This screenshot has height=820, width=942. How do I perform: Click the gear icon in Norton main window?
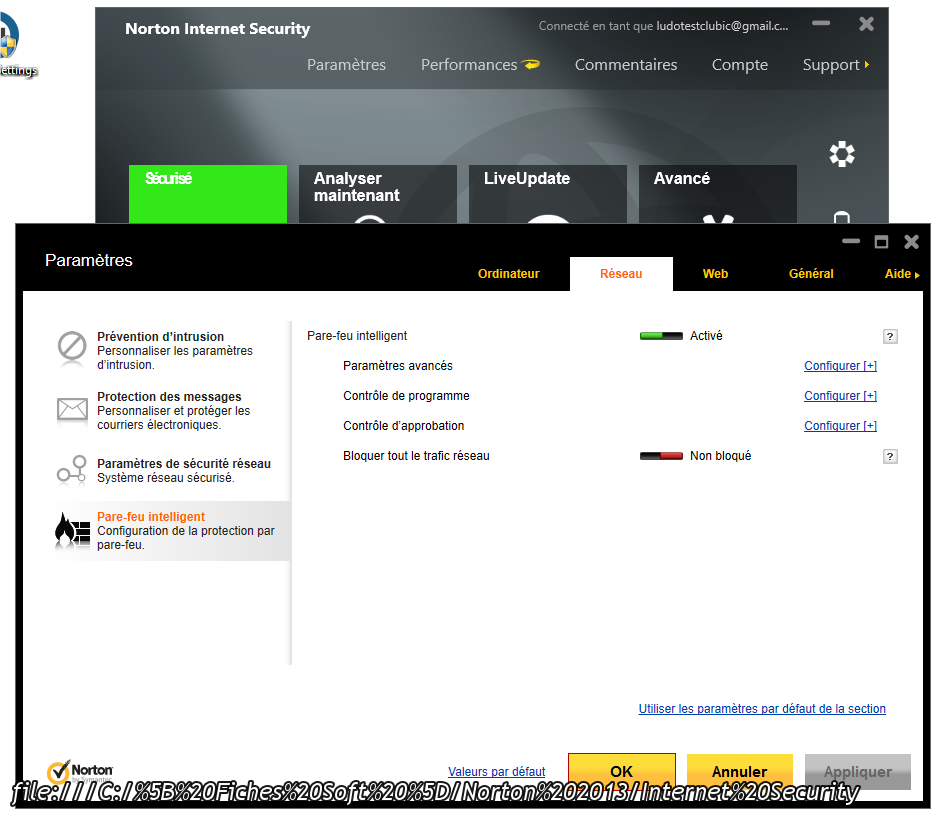coord(842,154)
